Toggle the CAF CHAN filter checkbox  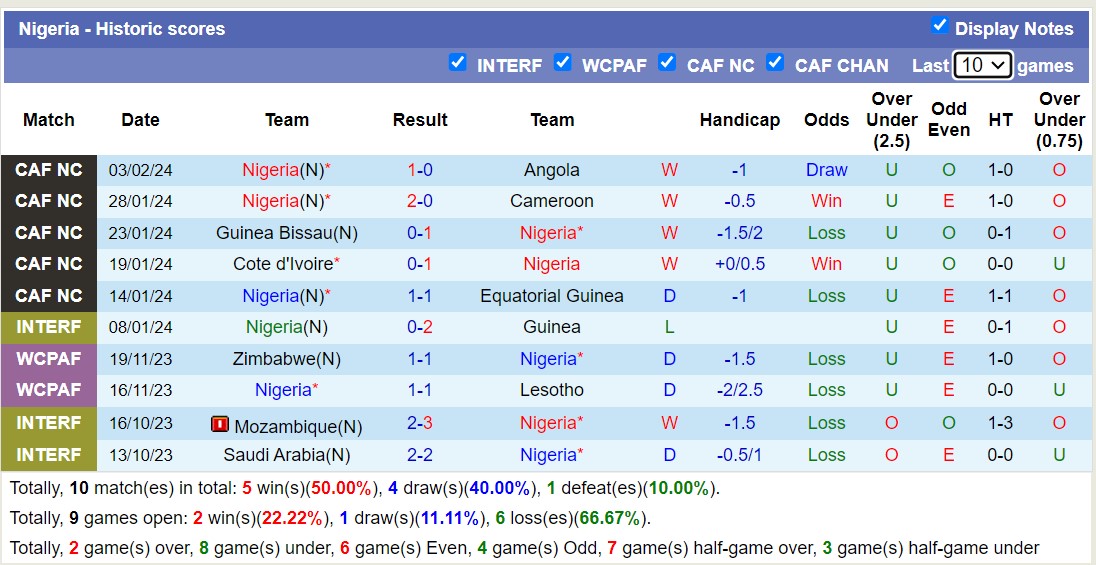pos(774,62)
